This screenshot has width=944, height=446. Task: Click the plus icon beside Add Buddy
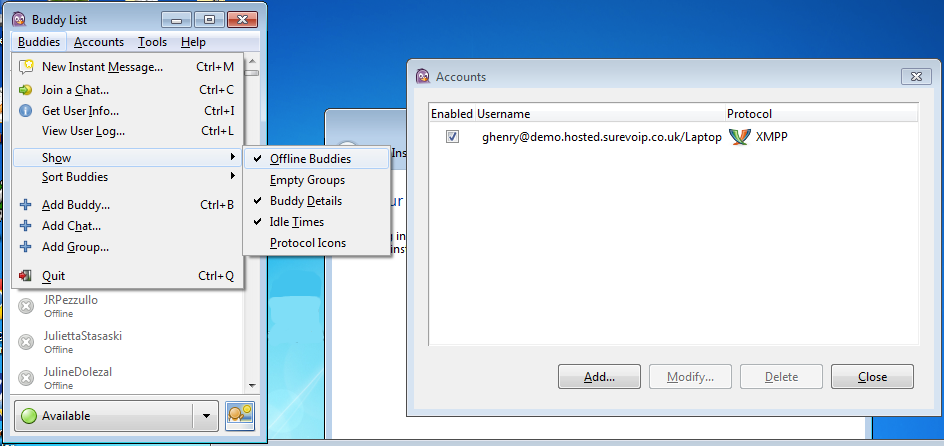[x=25, y=205]
